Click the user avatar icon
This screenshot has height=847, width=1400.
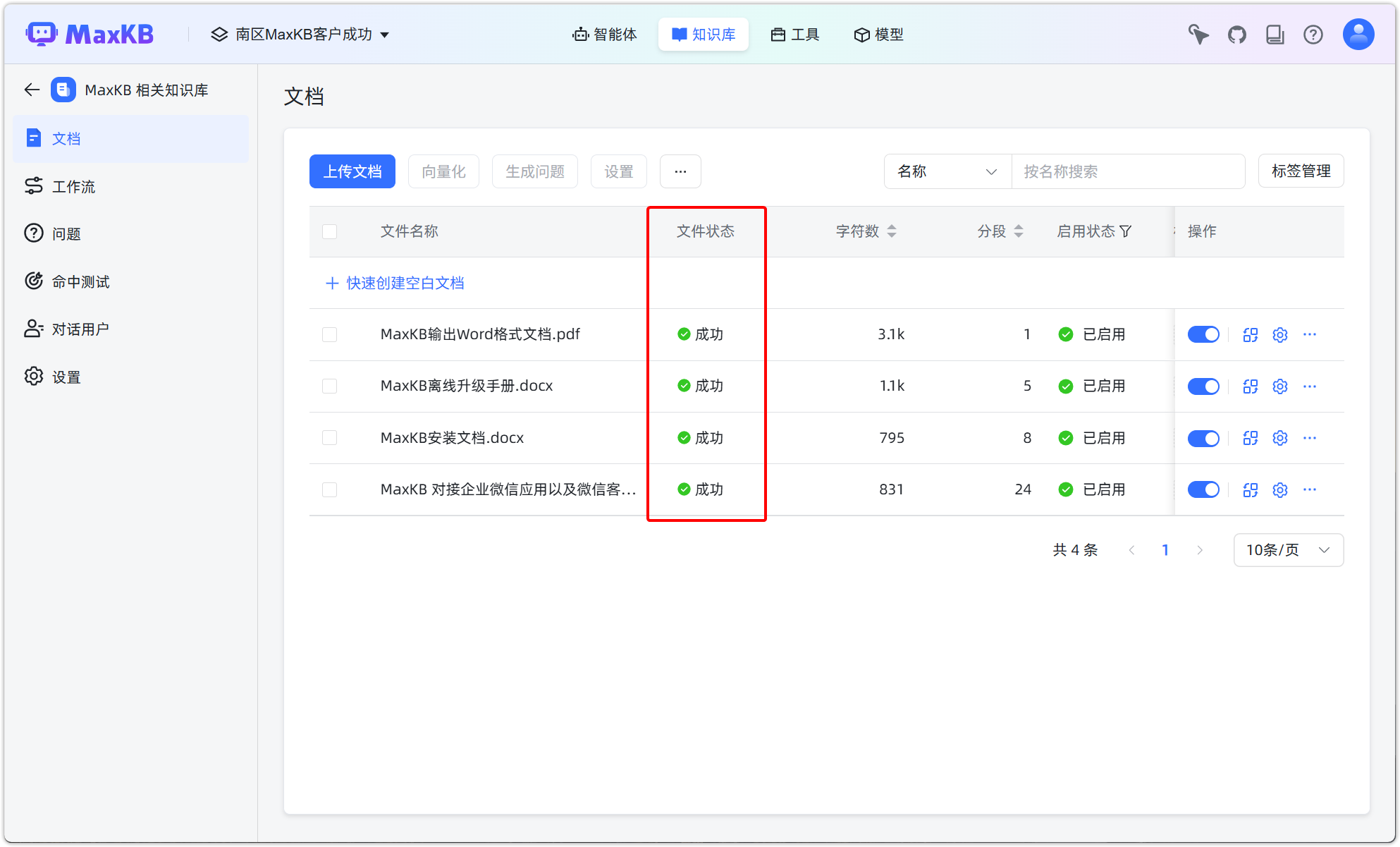point(1358,34)
